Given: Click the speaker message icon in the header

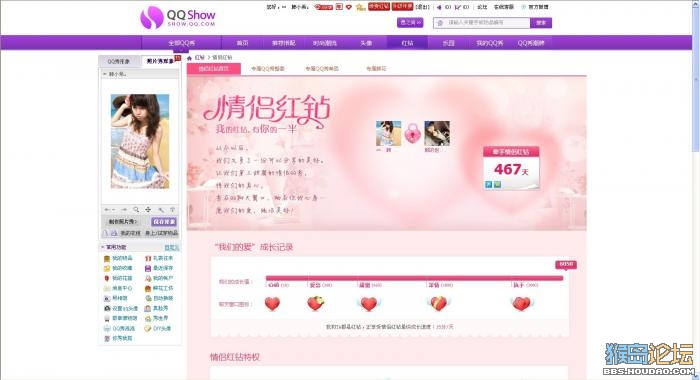Looking at the screenshot, I should pos(439,7).
